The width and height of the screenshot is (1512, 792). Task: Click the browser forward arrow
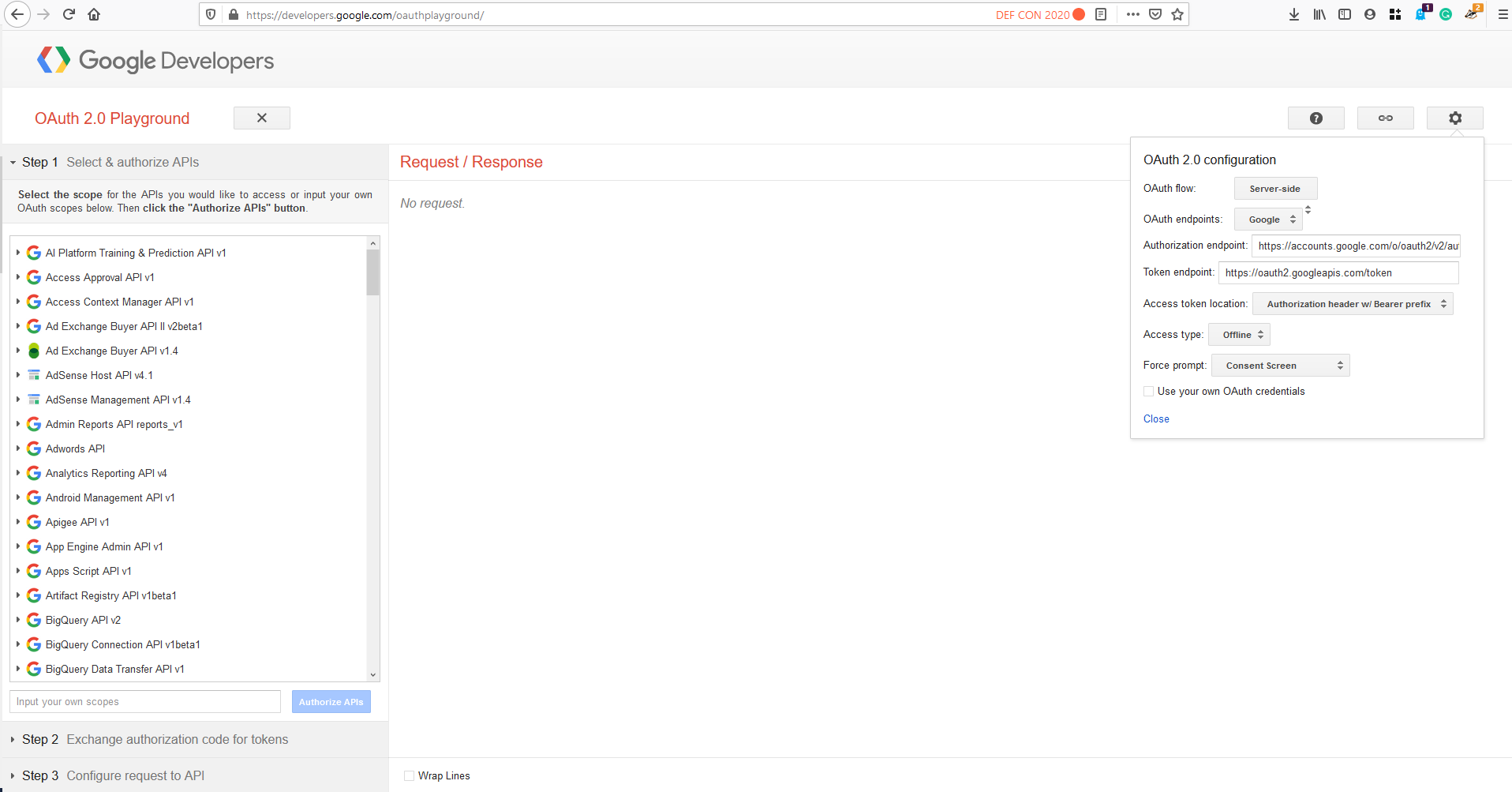pos(43,14)
